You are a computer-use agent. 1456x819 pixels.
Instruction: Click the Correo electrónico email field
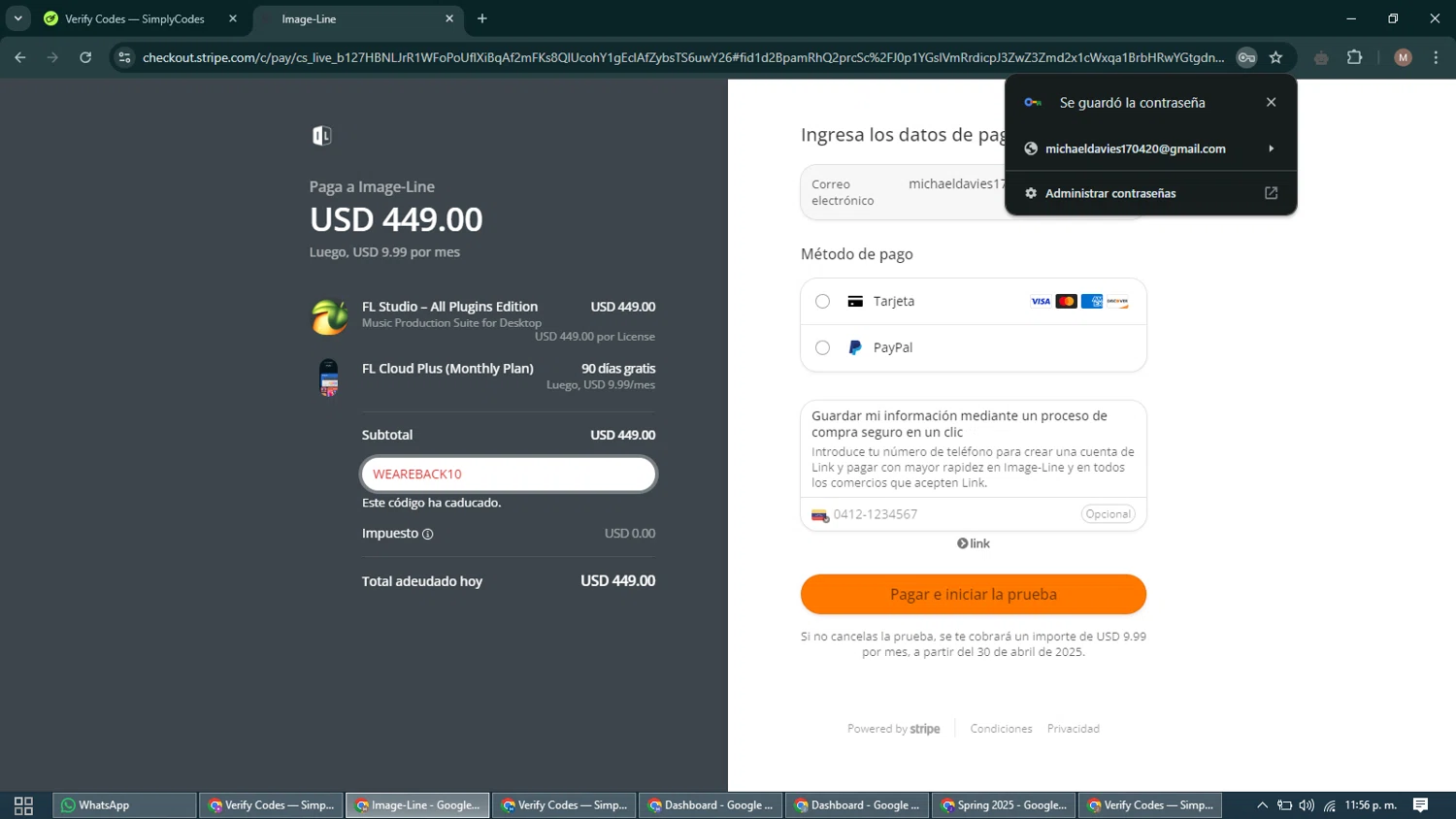click(x=973, y=192)
